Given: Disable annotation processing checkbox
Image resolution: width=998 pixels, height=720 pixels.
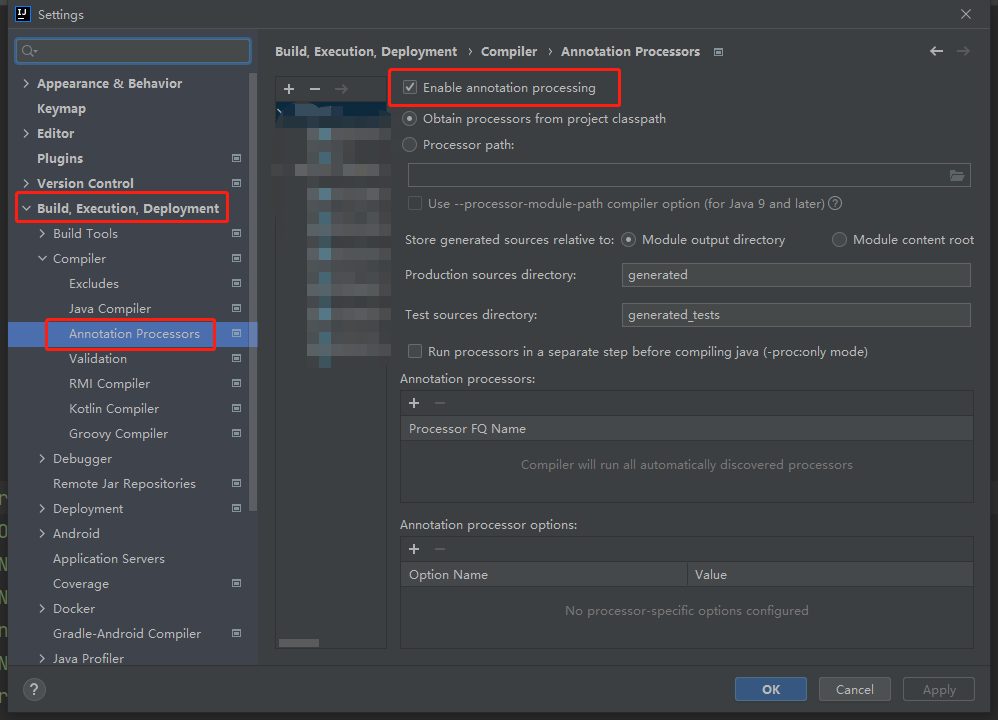Looking at the screenshot, I should pyautogui.click(x=409, y=87).
